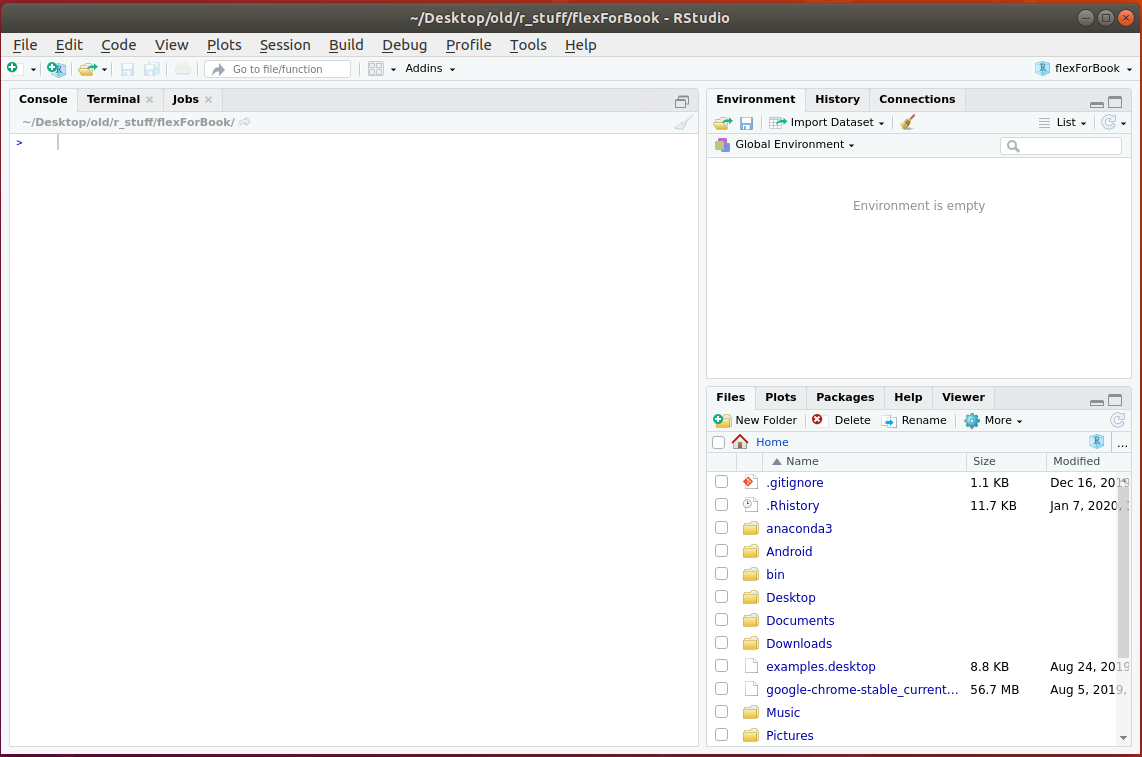Click the go-to-directory ellipsis button
1142x757 pixels.
1122,443
